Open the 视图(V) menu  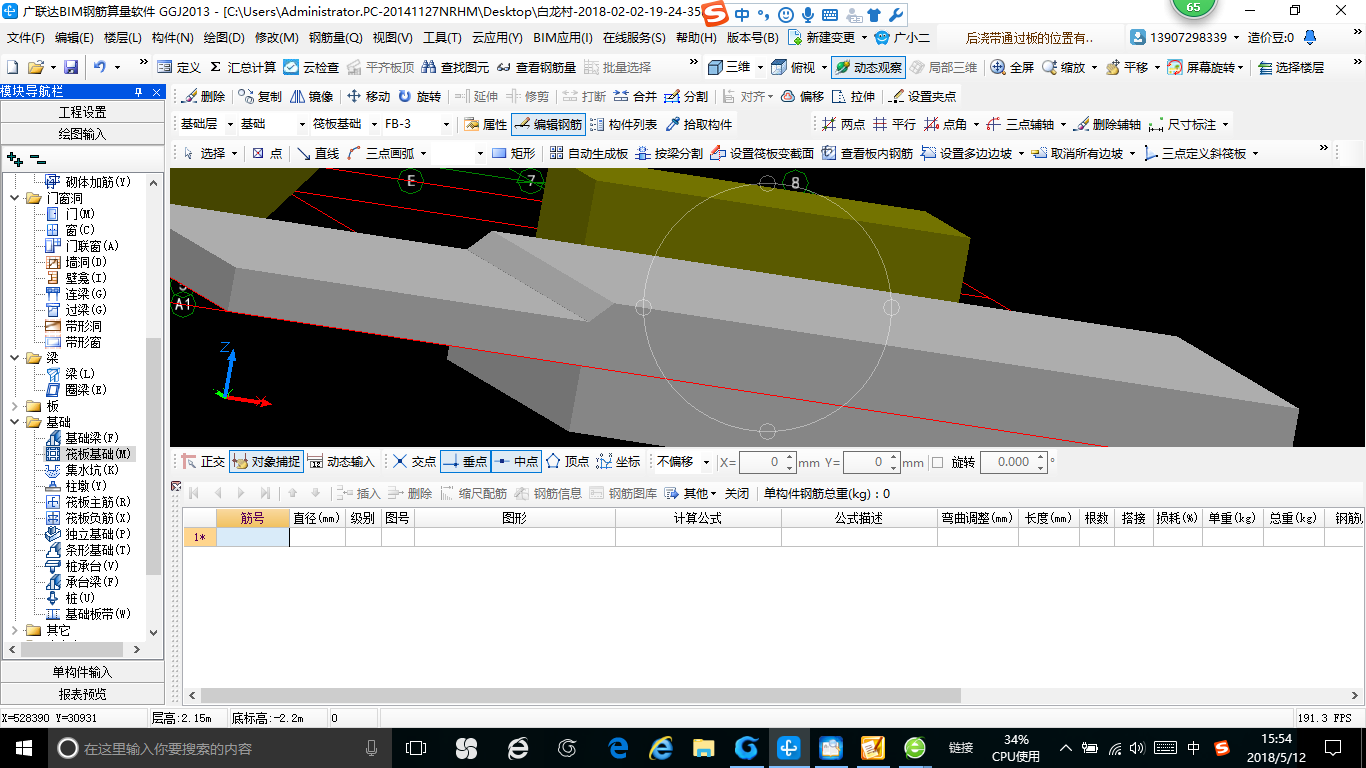pos(393,38)
